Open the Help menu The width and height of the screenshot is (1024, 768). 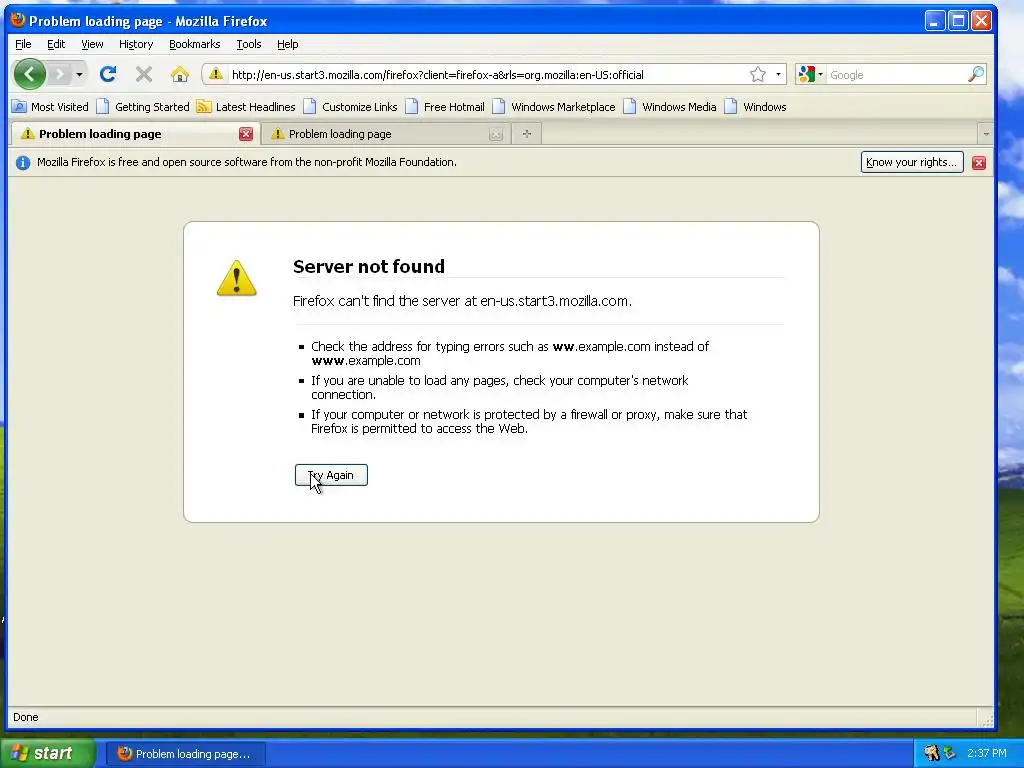coord(287,44)
